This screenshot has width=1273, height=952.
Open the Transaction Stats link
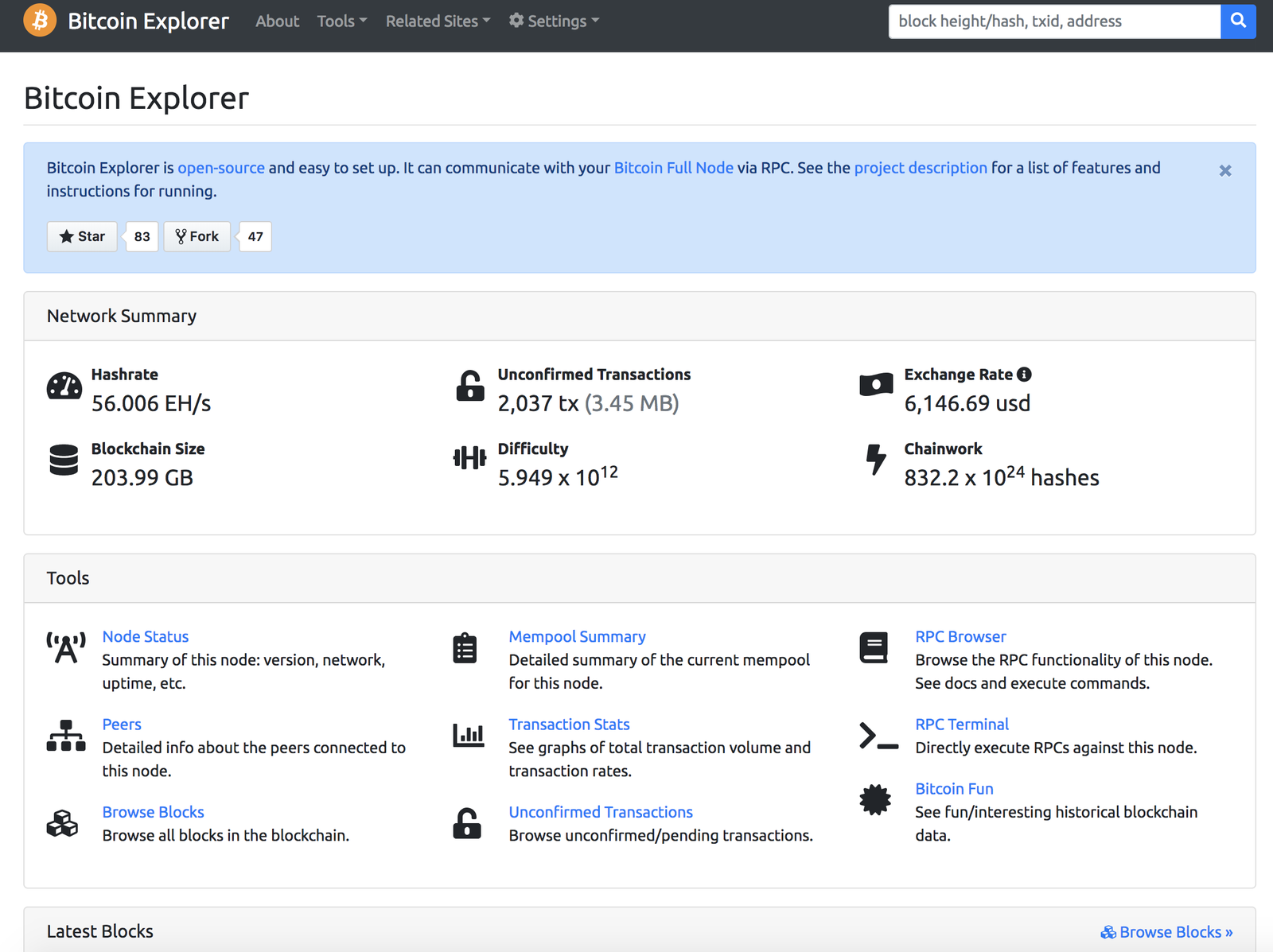tap(570, 724)
